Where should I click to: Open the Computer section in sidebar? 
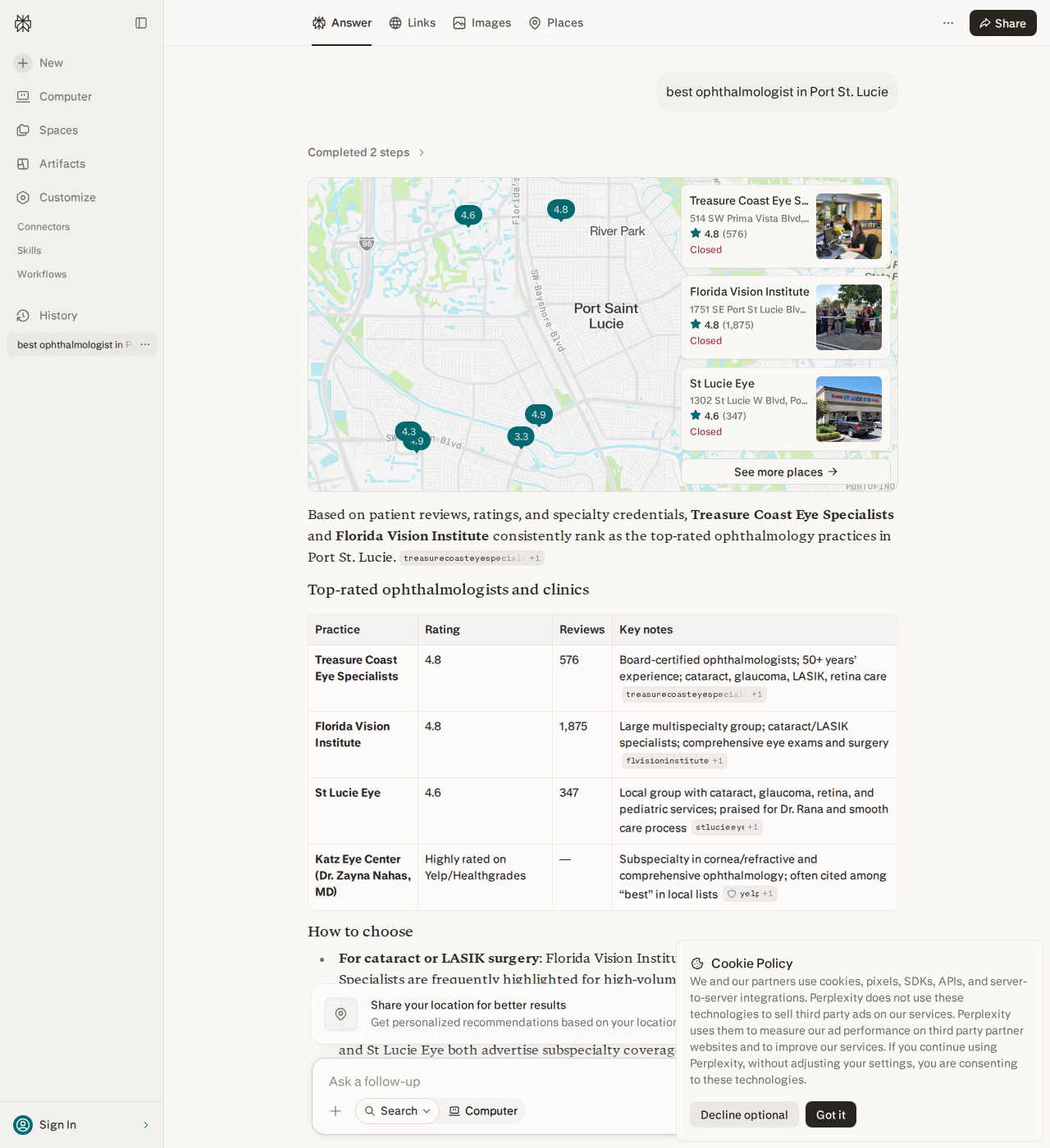[x=54, y=97]
